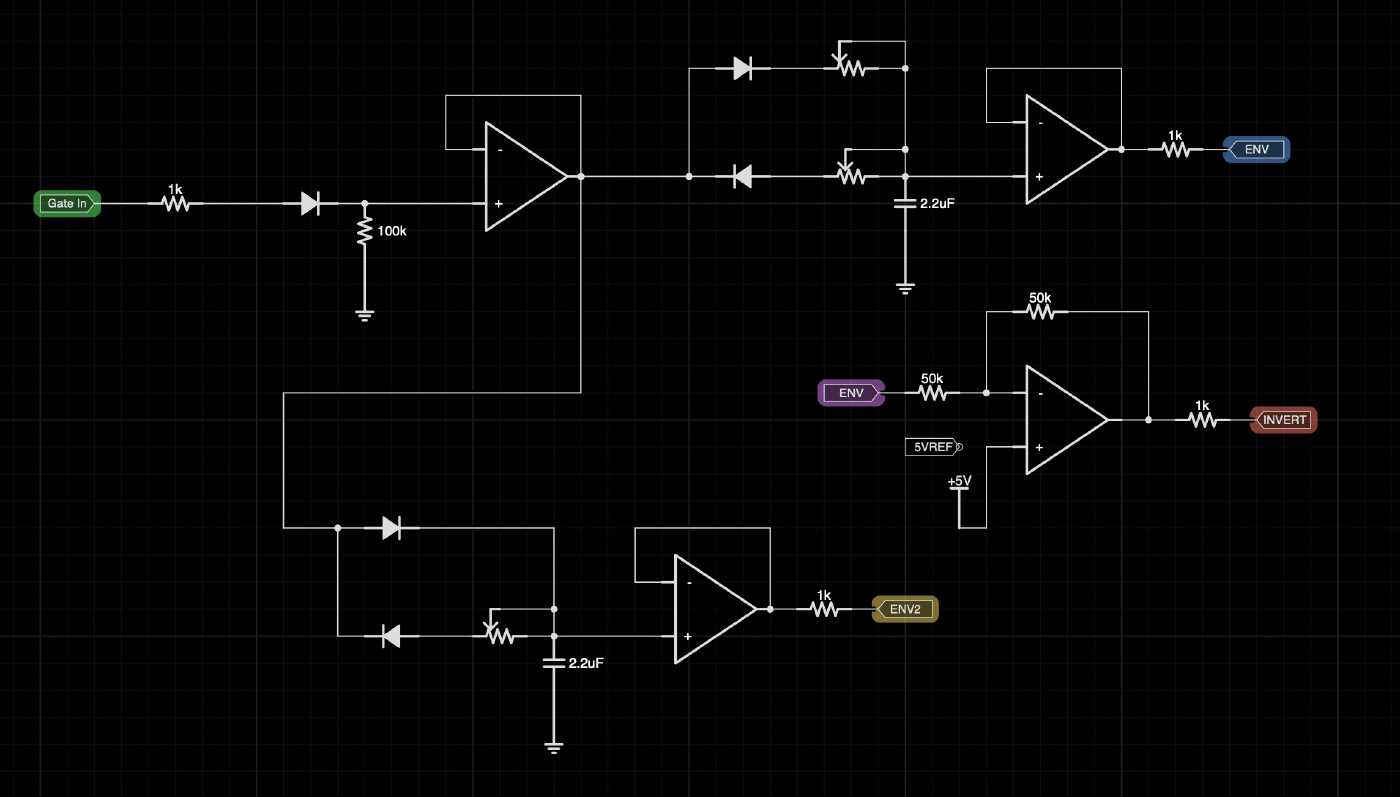This screenshot has height=797, width=1400.
Task: Select the upper diode in the ENV2 branch
Action: [x=391, y=528]
